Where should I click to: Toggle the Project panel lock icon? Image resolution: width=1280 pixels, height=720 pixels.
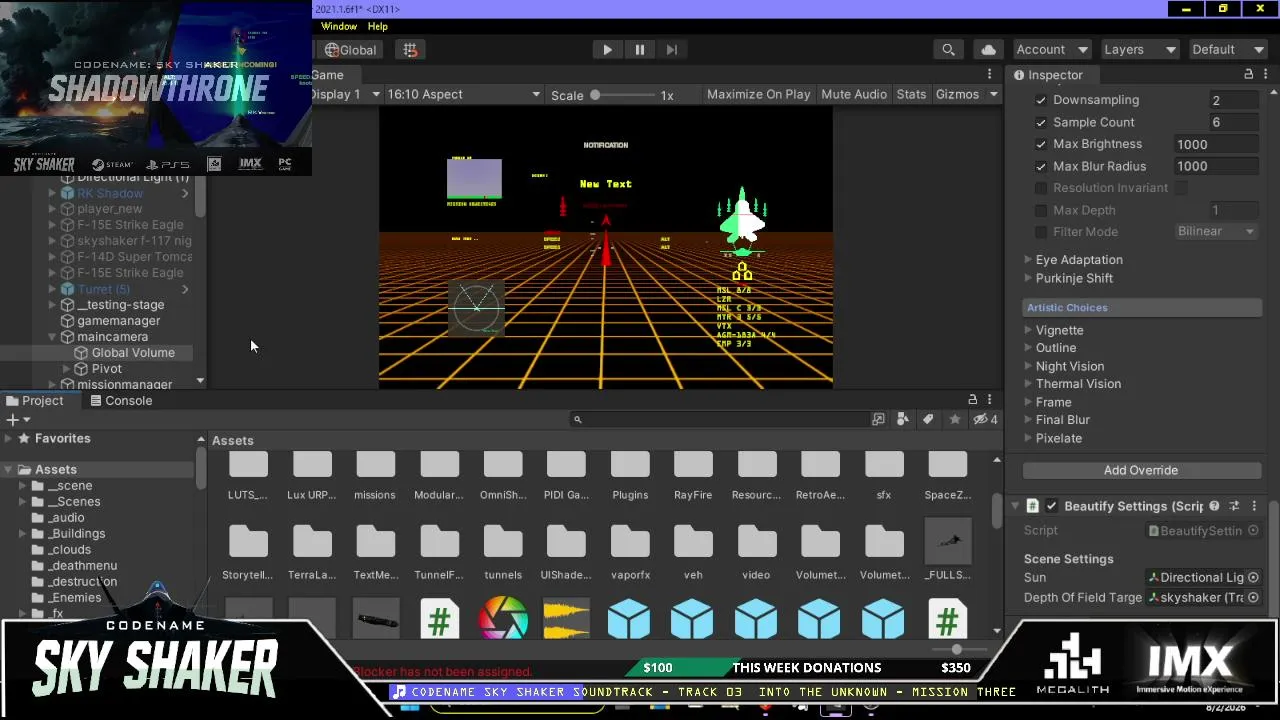point(972,400)
